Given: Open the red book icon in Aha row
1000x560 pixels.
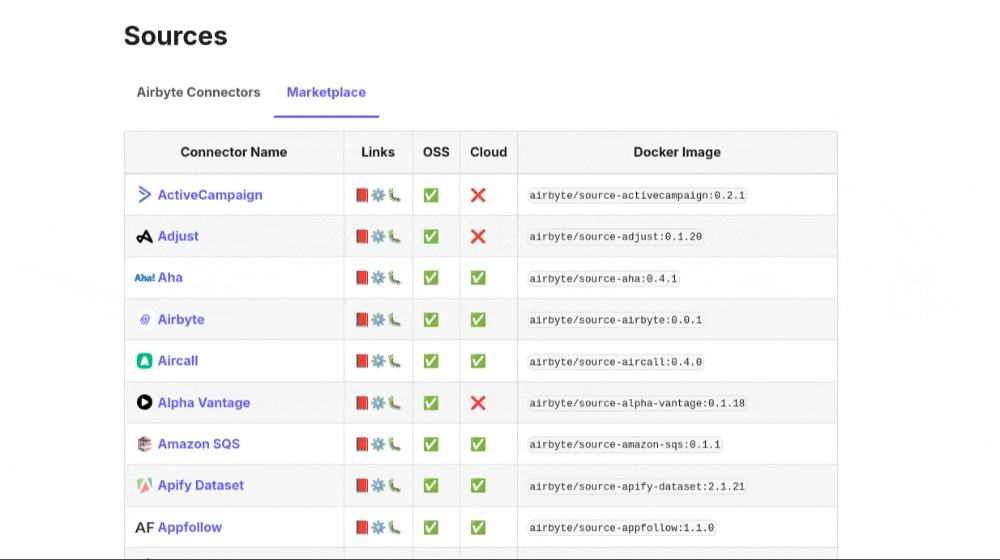Looking at the screenshot, I should 362,278.
